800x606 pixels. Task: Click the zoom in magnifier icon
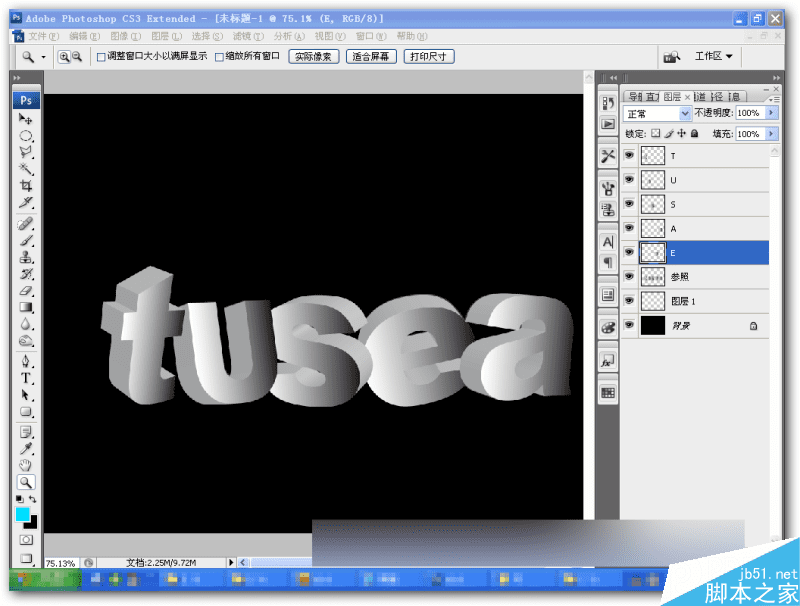coord(64,57)
